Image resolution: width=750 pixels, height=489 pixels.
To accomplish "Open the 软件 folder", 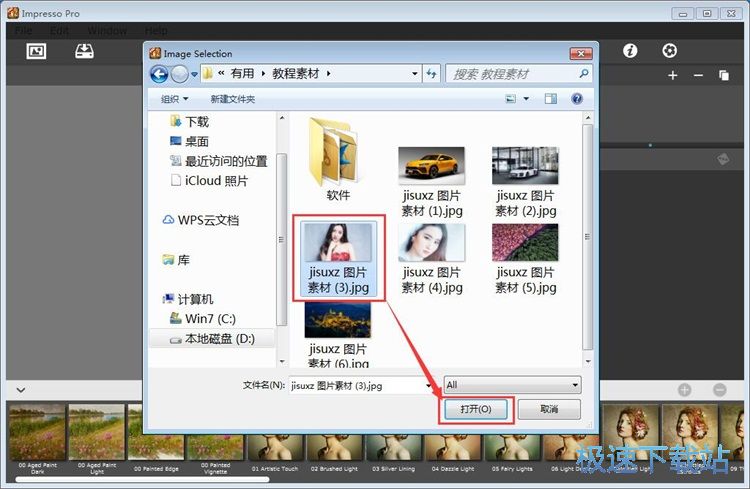I will 338,159.
